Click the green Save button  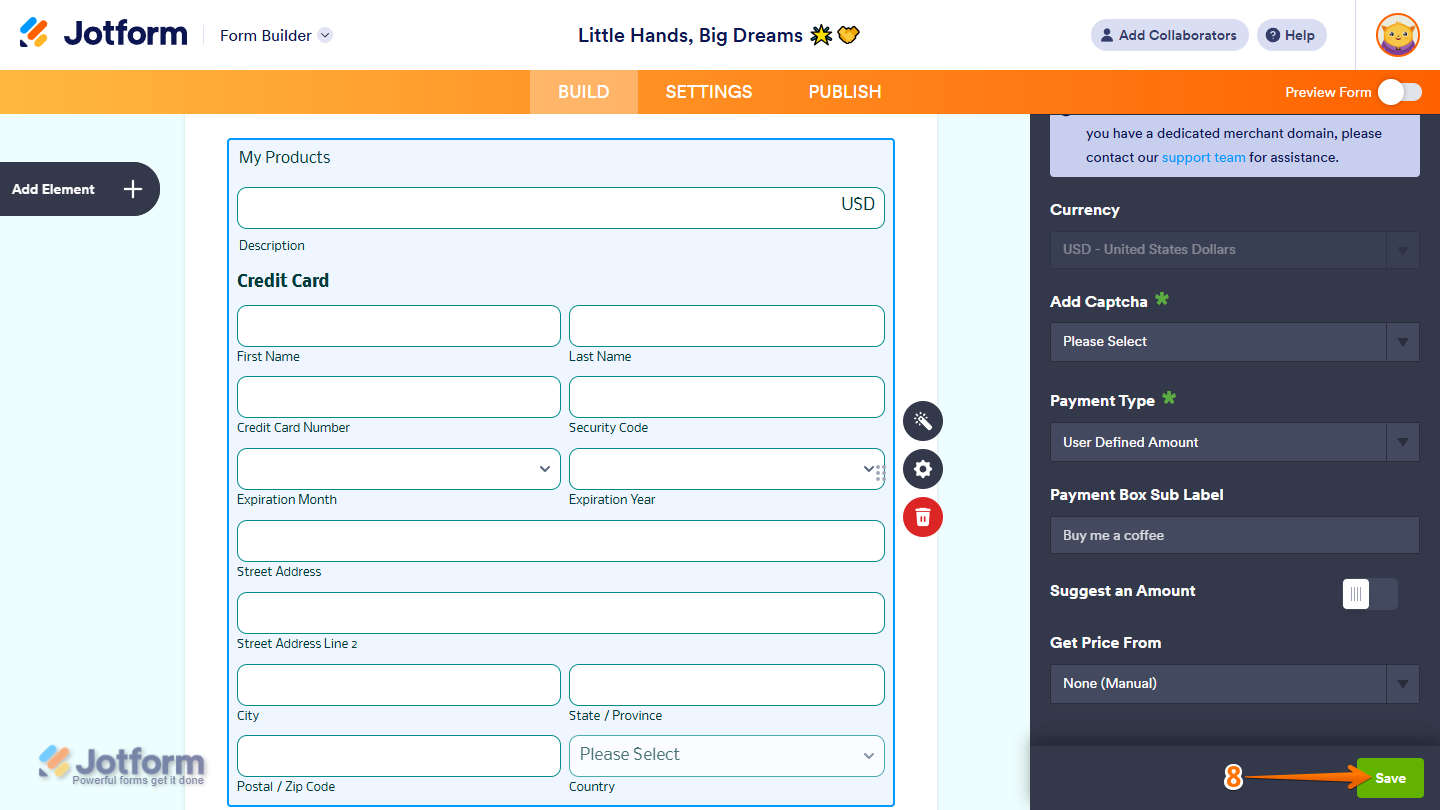click(1390, 778)
